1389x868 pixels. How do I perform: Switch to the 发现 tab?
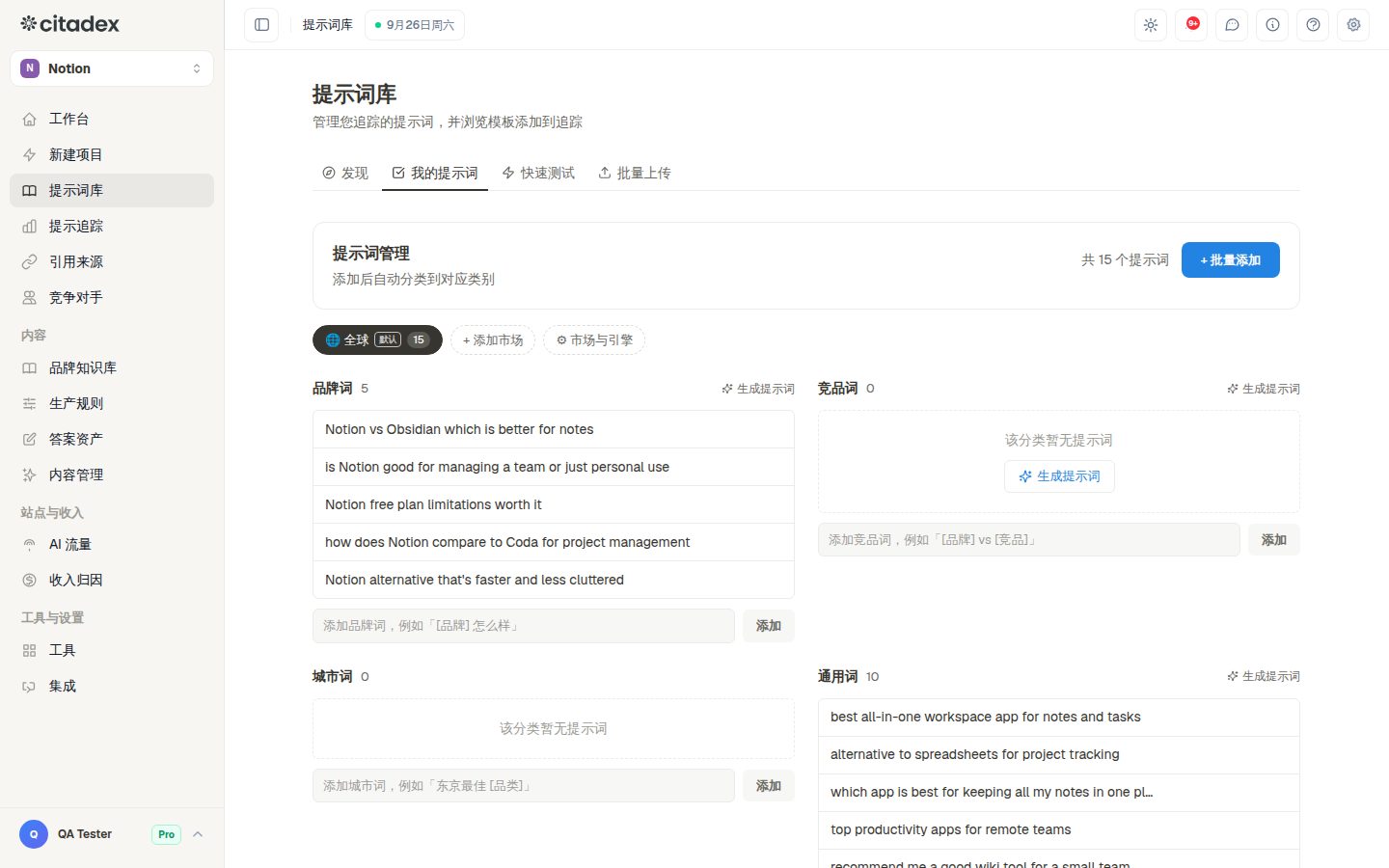coord(345,173)
